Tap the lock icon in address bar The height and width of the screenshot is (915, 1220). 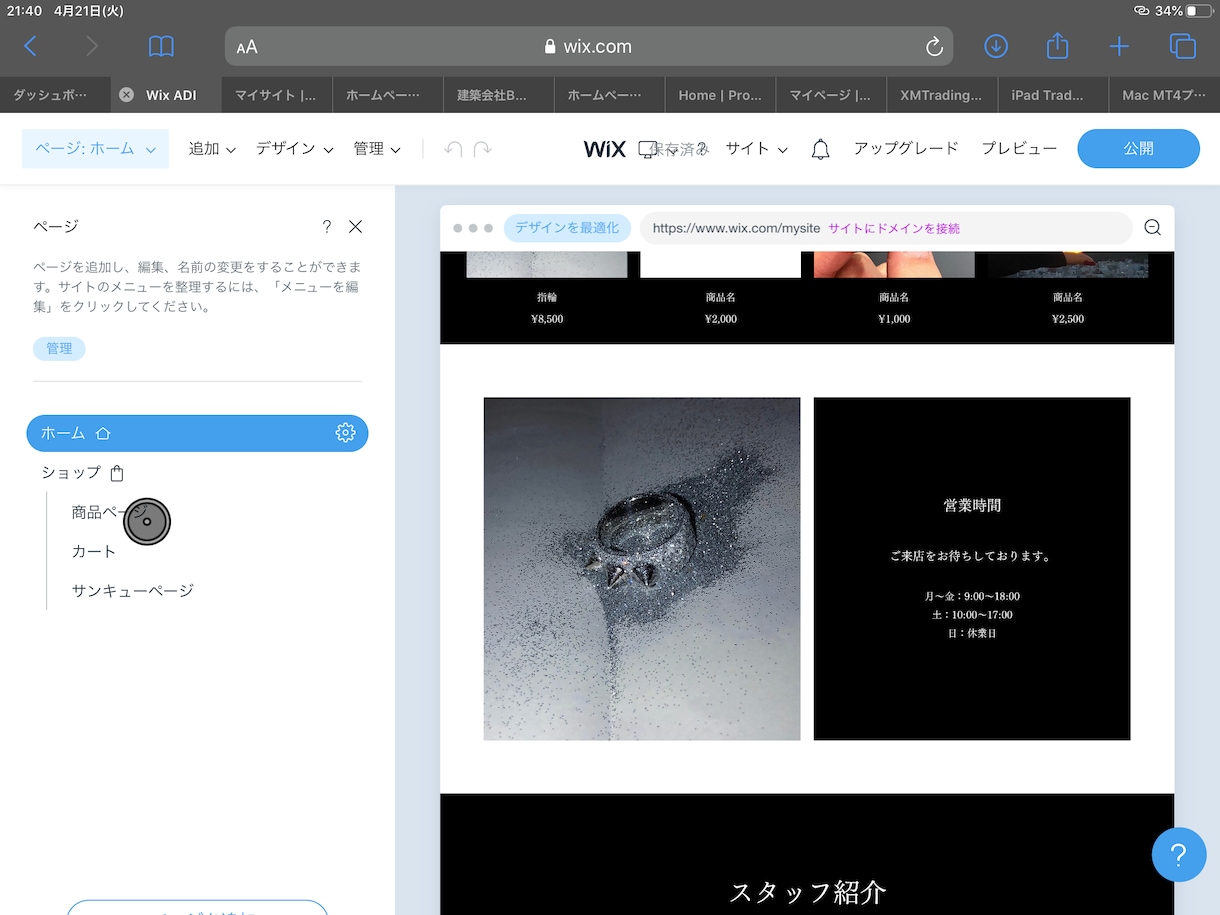550,47
